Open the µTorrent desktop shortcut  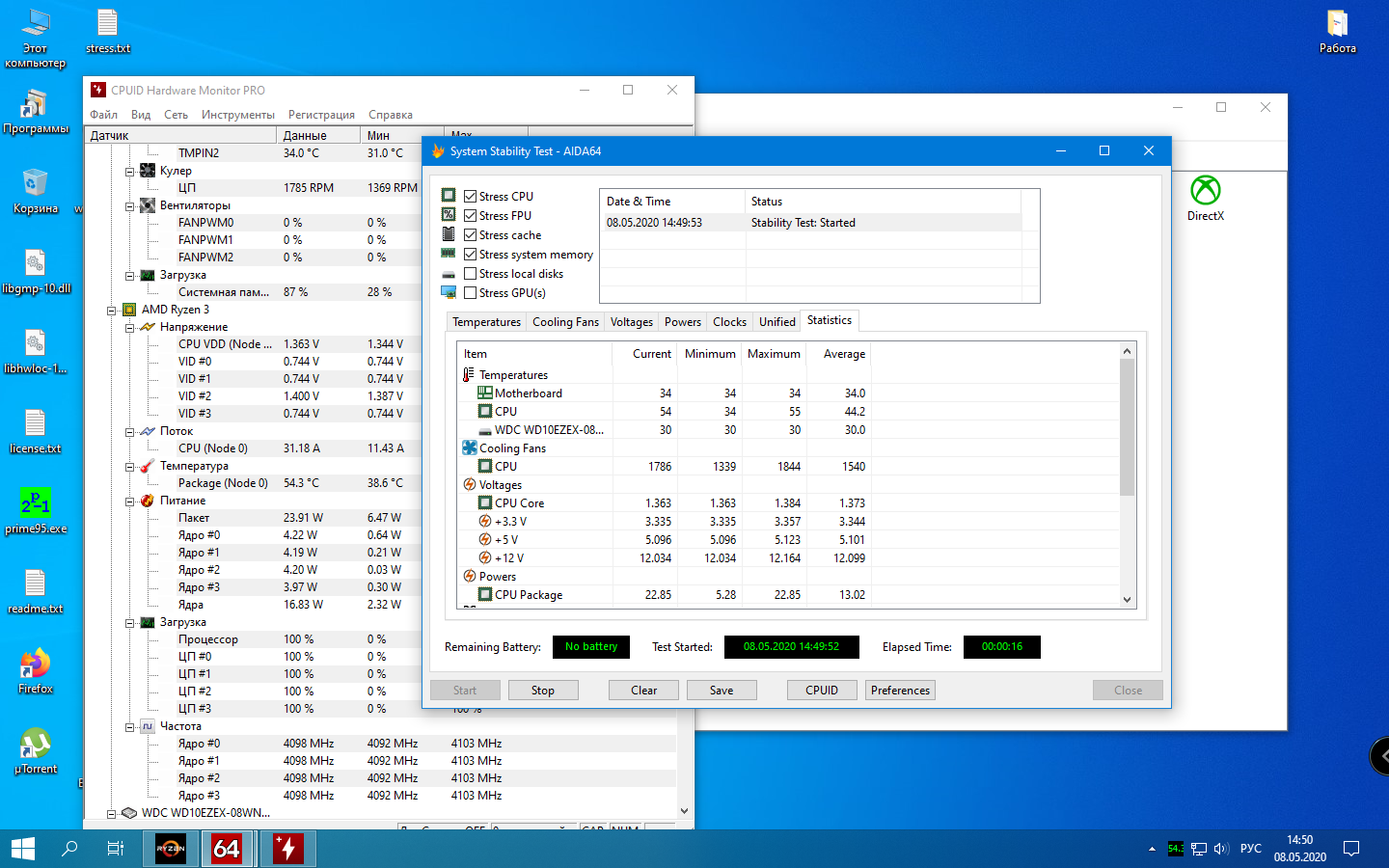point(35,751)
